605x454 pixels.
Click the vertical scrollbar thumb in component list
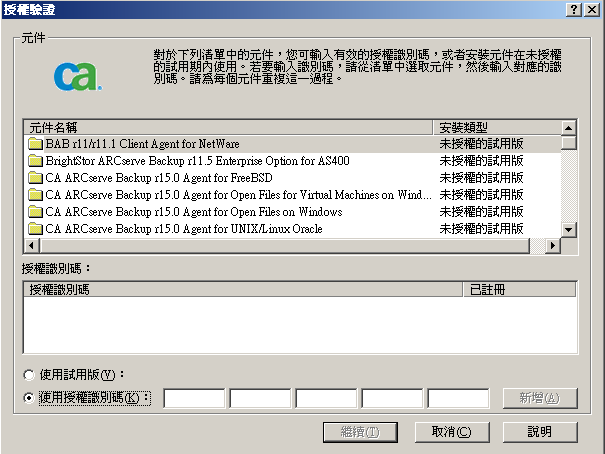(x=569, y=142)
